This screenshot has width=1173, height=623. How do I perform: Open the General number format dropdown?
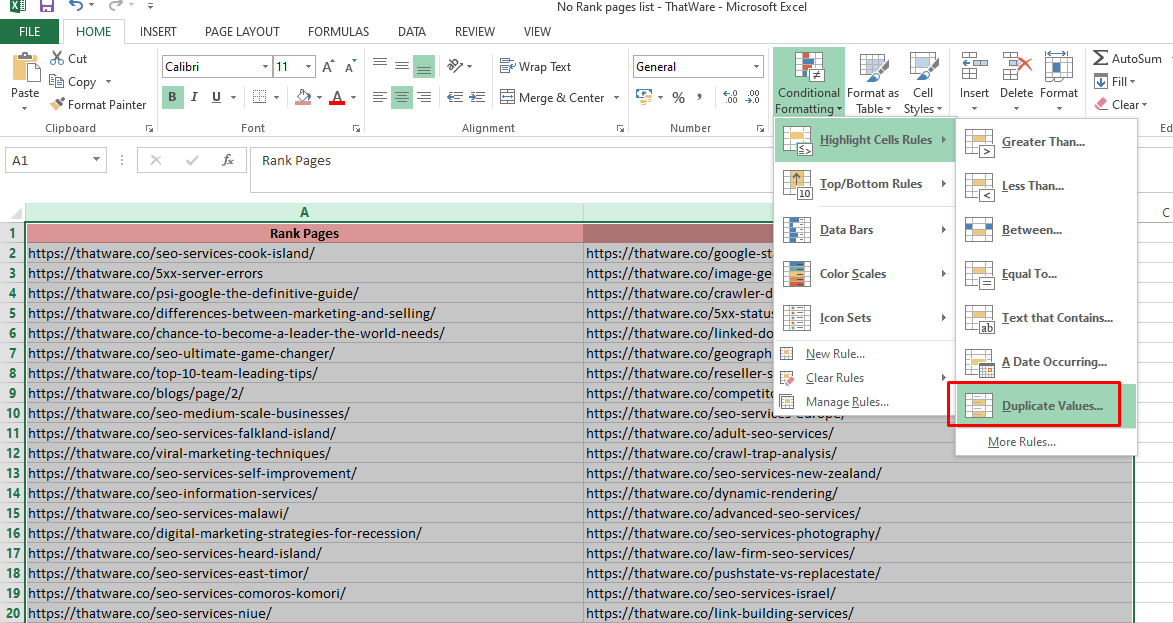pyautogui.click(x=756, y=67)
